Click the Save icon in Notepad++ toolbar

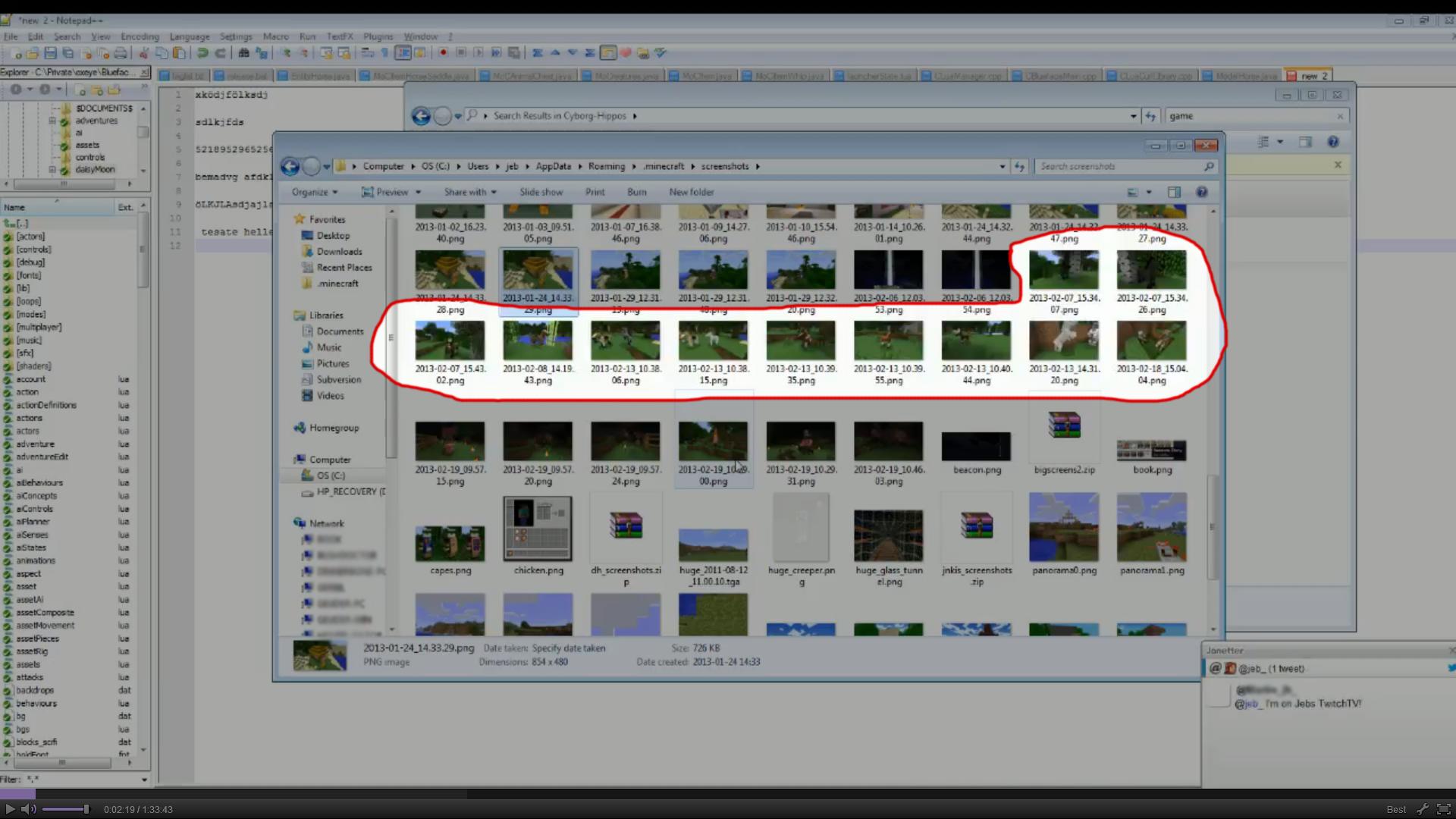point(50,53)
